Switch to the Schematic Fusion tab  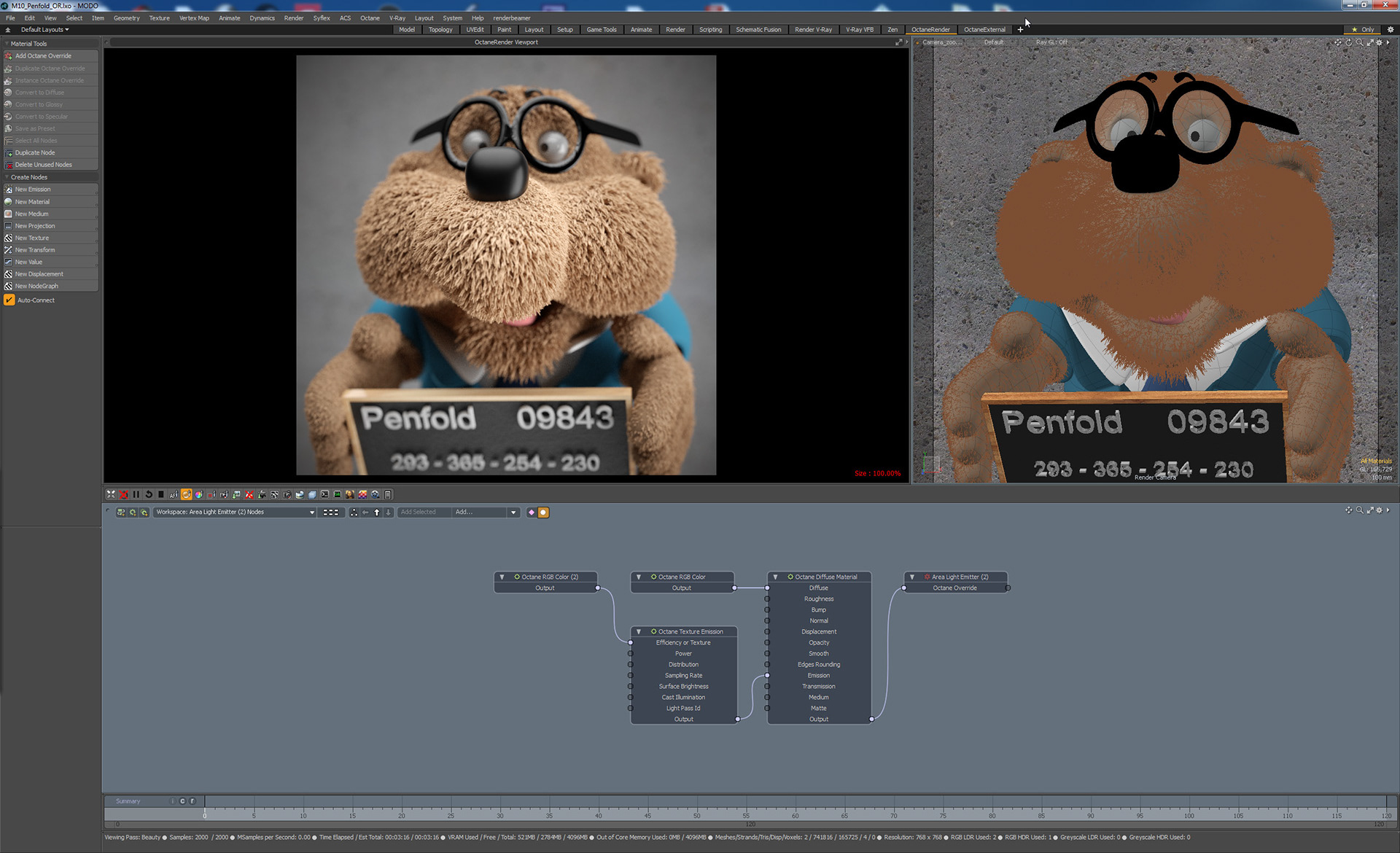pyautogui.click(x=758, y=30)
